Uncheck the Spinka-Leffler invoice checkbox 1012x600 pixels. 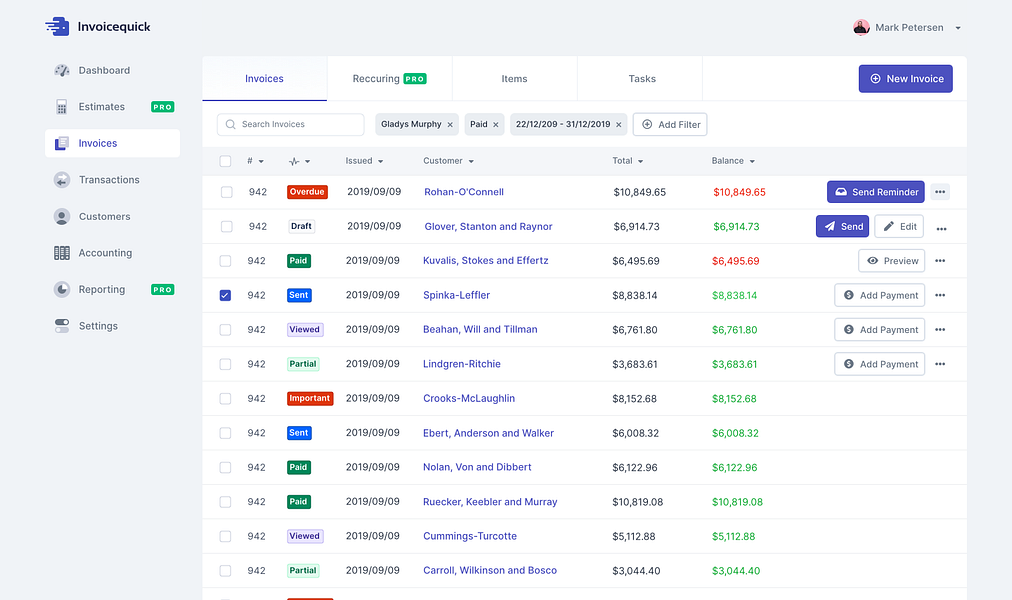(225, 295)
